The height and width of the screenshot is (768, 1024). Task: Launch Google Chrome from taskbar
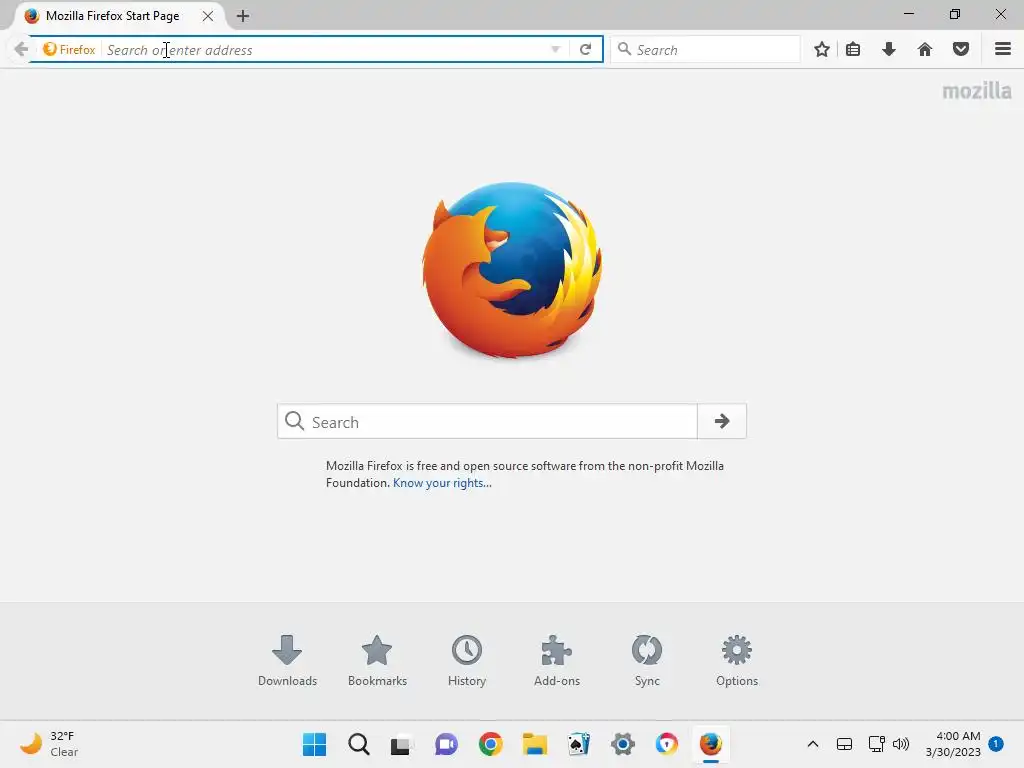coord(490,744)
